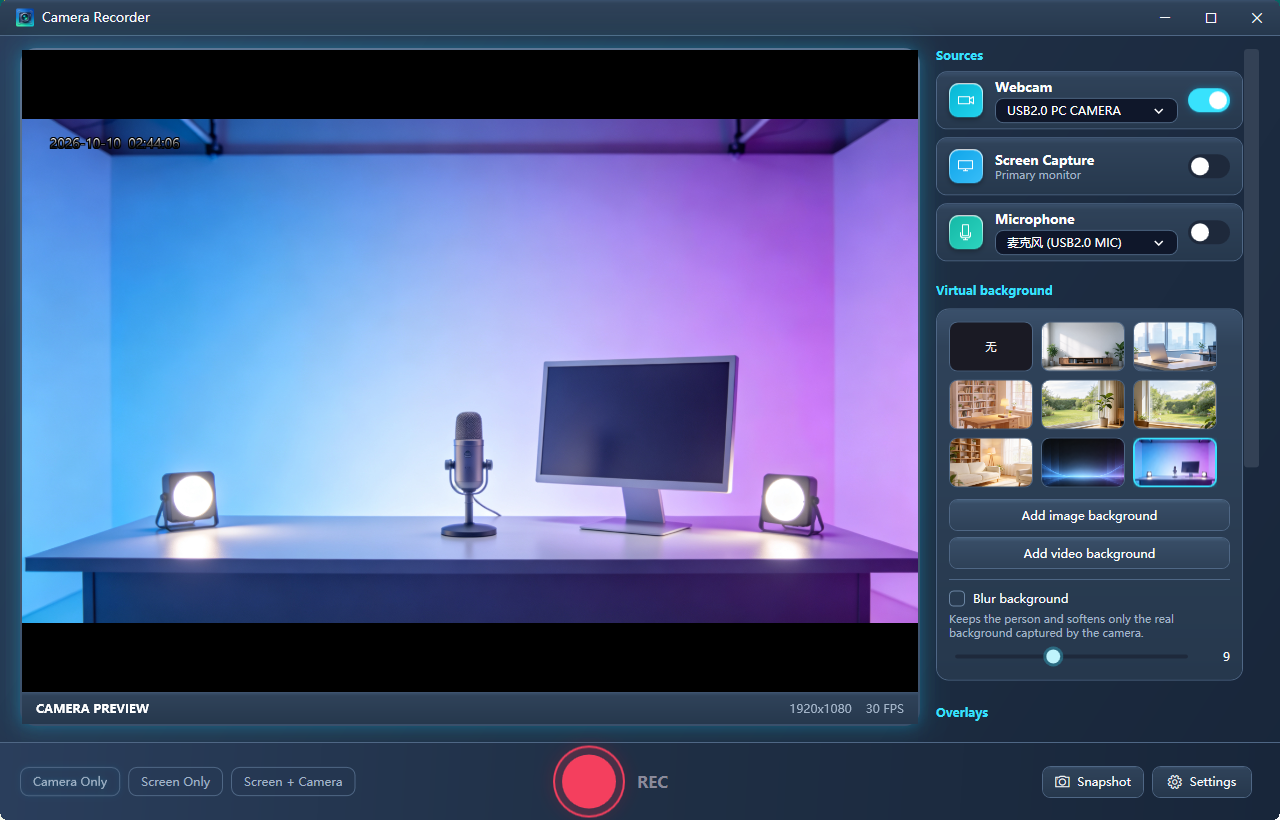This screenshot has width=1280, height=820.
Task: Click the 2026-10-10 02:44:06 timestamp overlay
Action: 115,144
